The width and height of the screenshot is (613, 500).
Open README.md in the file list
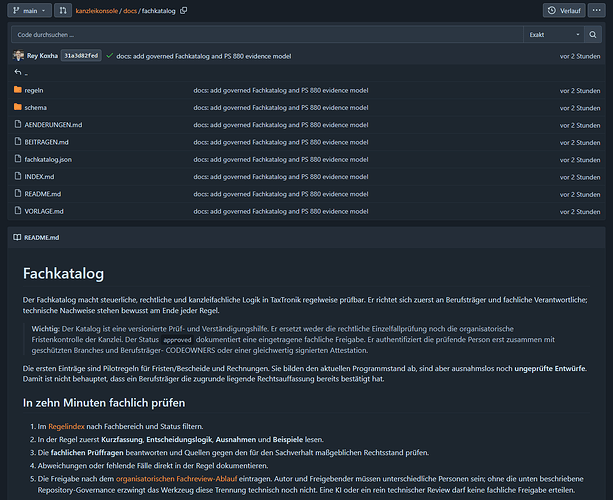tap(43, 194)
